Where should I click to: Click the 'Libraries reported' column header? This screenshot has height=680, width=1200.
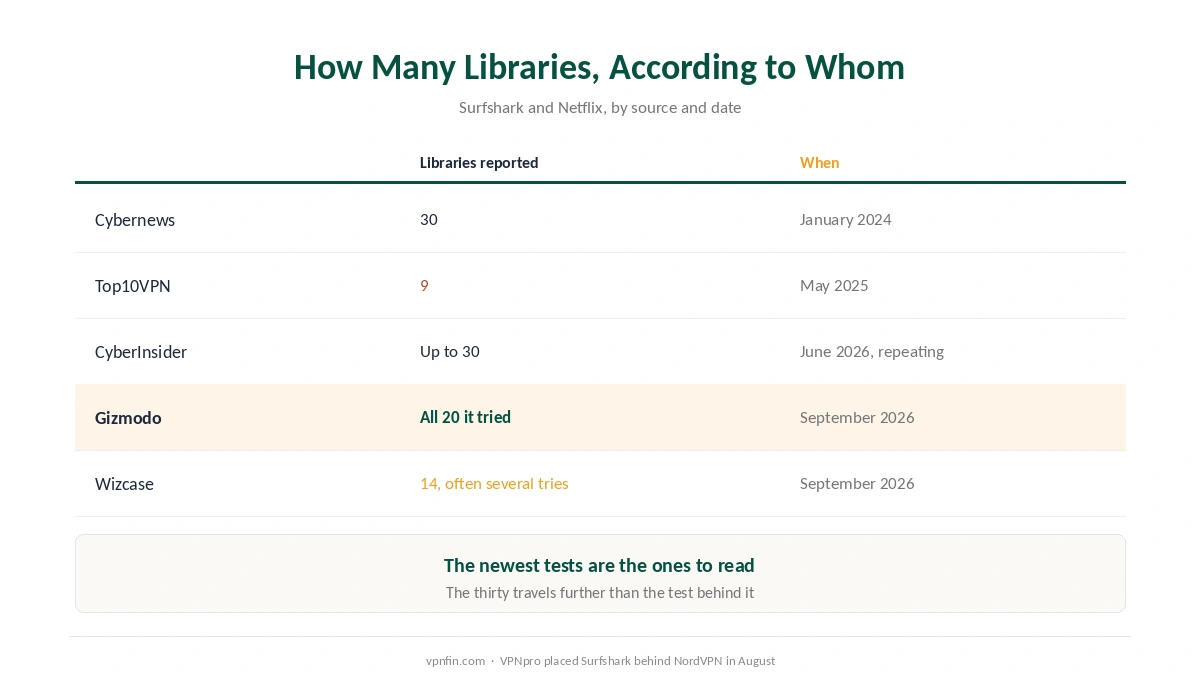pyautogui.click(x=479, y=163)
